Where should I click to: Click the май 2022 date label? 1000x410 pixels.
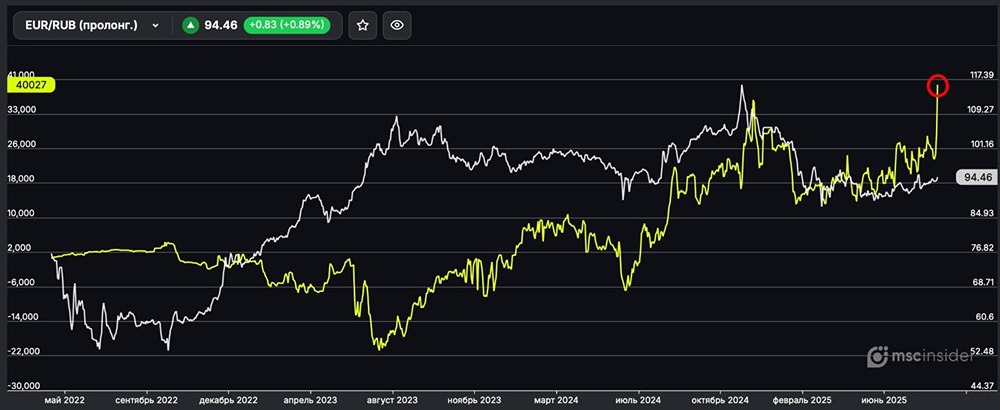(65, 400)
